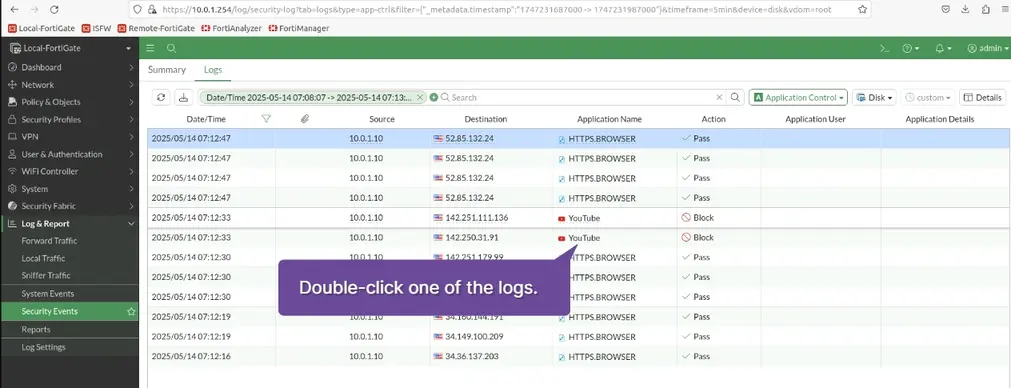Open the help question-mark menu

tap(911, 48)
